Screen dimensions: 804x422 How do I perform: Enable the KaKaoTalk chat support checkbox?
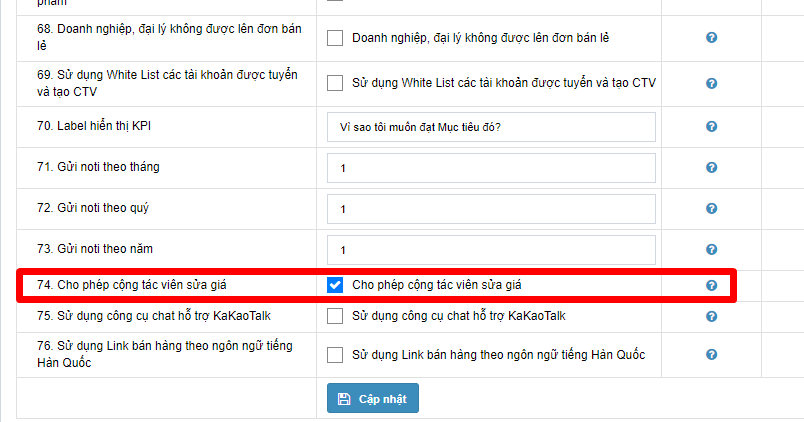point(335,316)
